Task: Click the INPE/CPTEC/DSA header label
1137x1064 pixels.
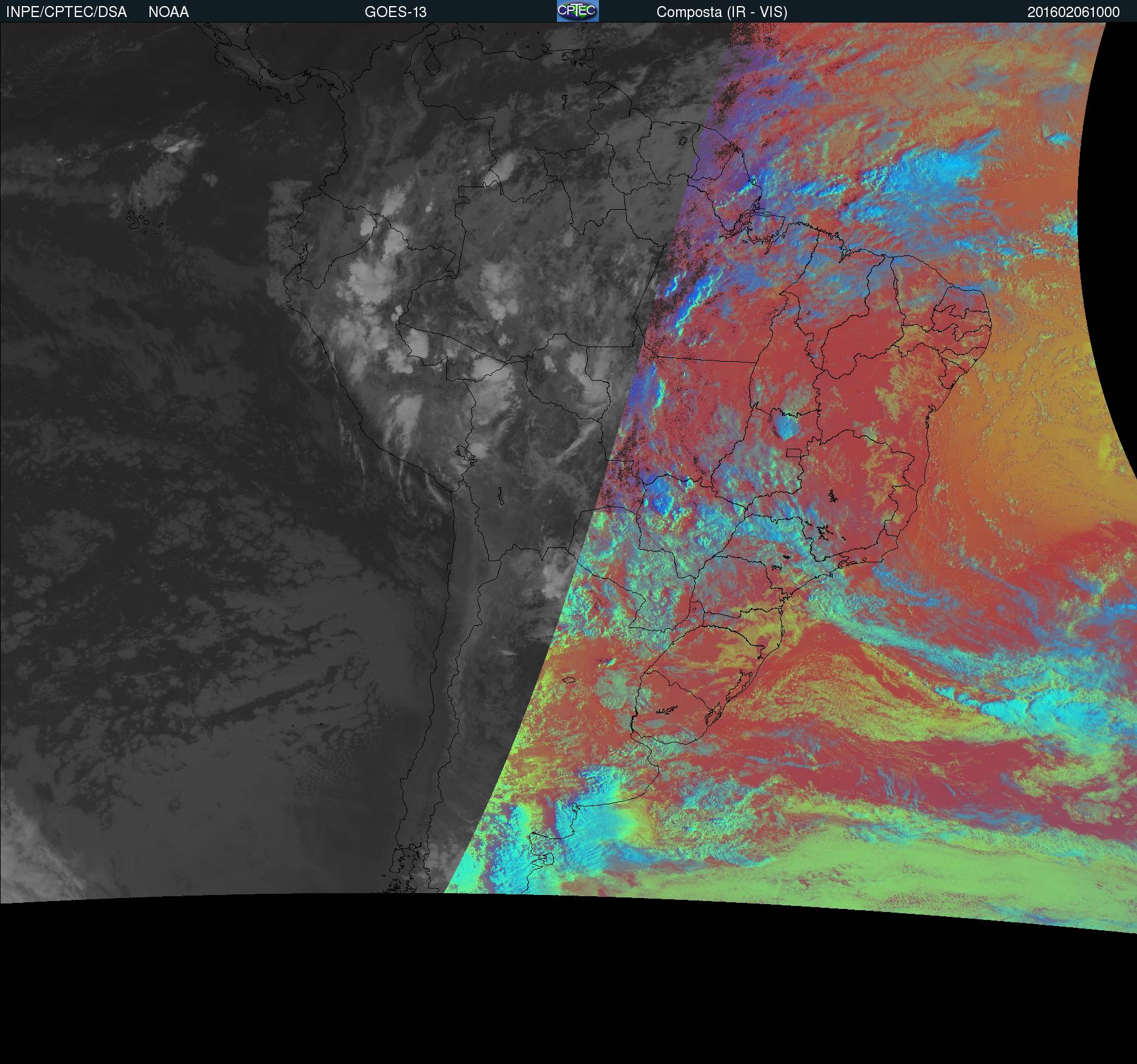Action: (66, 12)
